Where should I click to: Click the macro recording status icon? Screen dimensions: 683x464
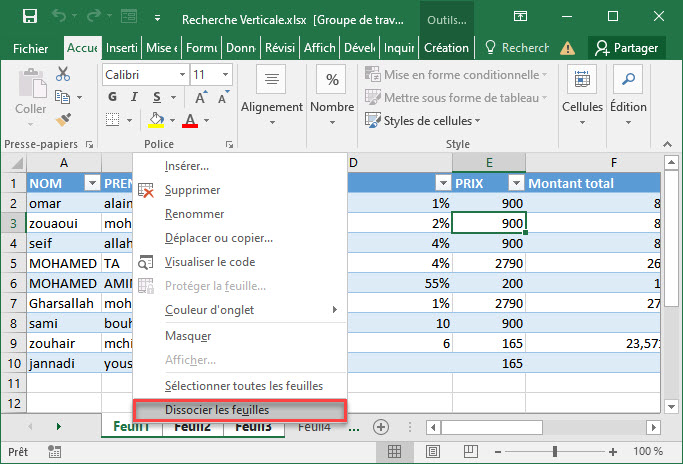point(54,452)
